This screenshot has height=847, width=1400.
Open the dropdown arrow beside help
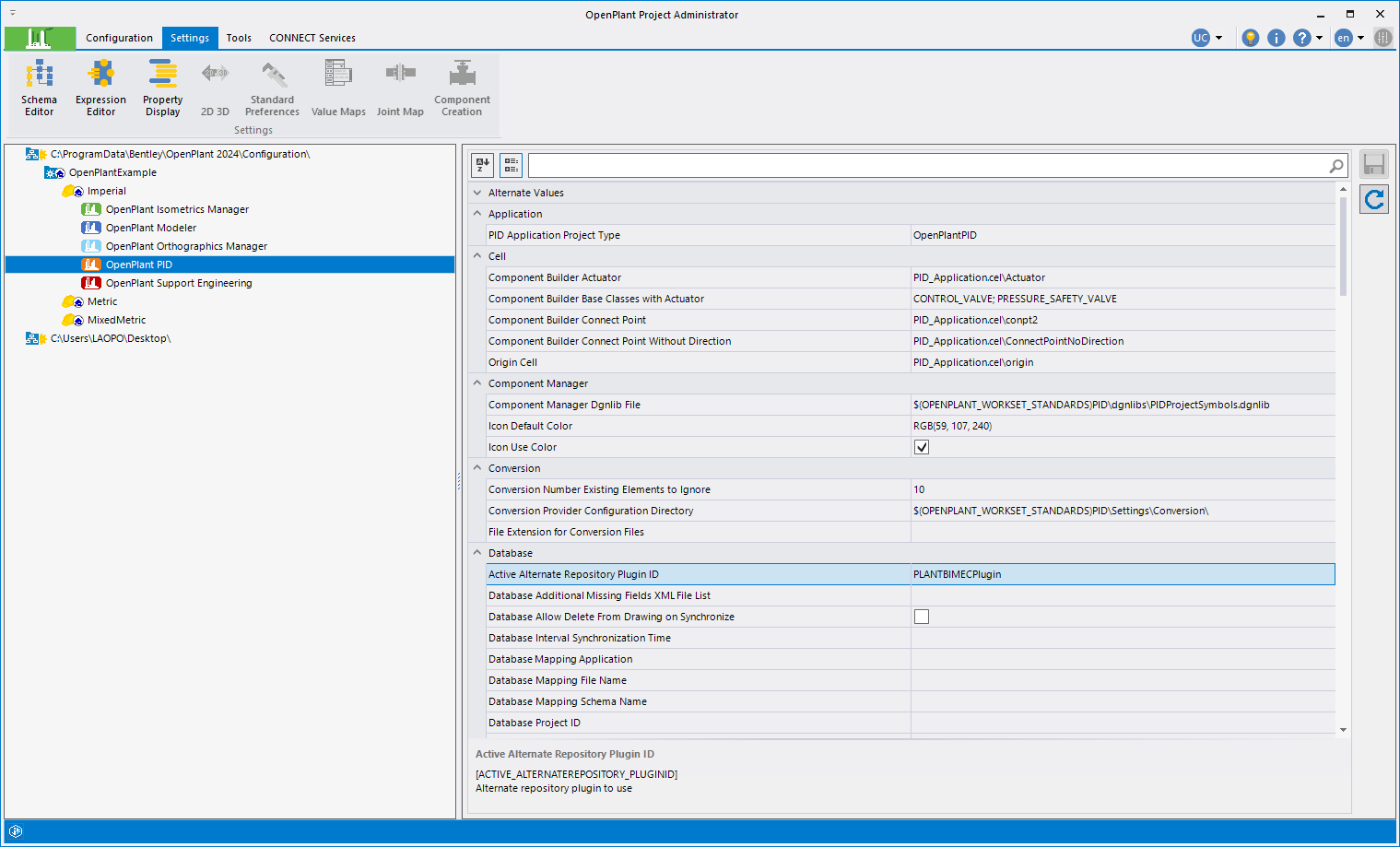pos(1319,38)
